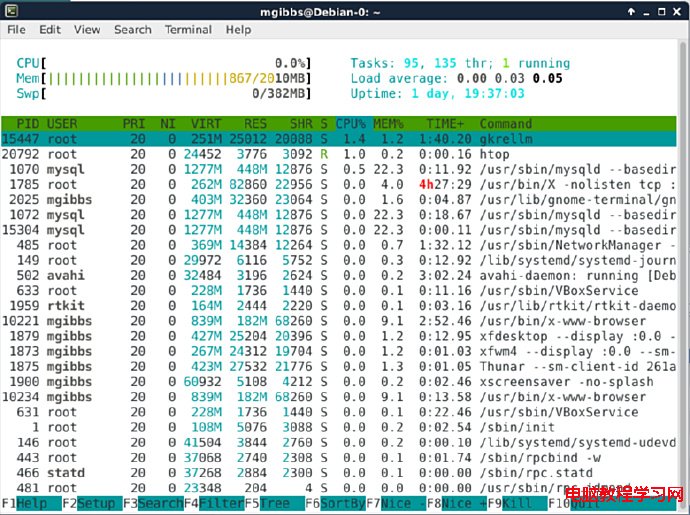
Task: Select the /sbin/rpcbind process row
Action: [339, 458]
